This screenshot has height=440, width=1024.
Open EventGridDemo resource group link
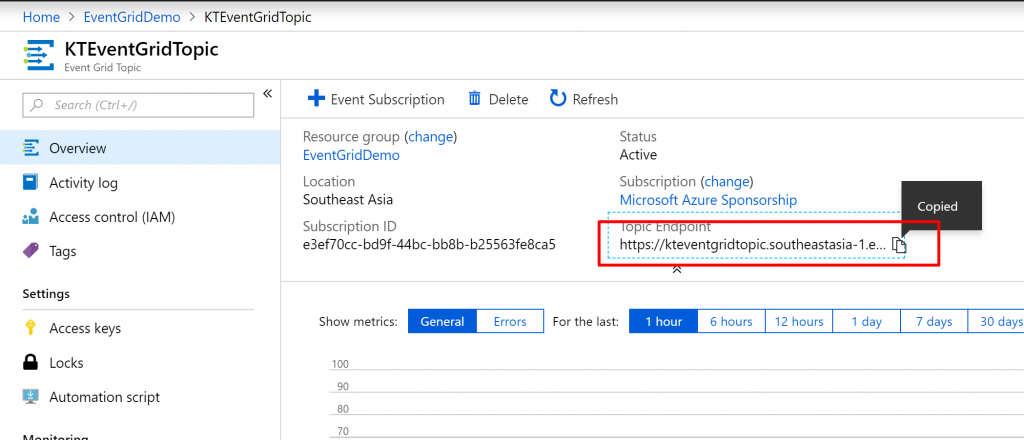tap(351, 155)
